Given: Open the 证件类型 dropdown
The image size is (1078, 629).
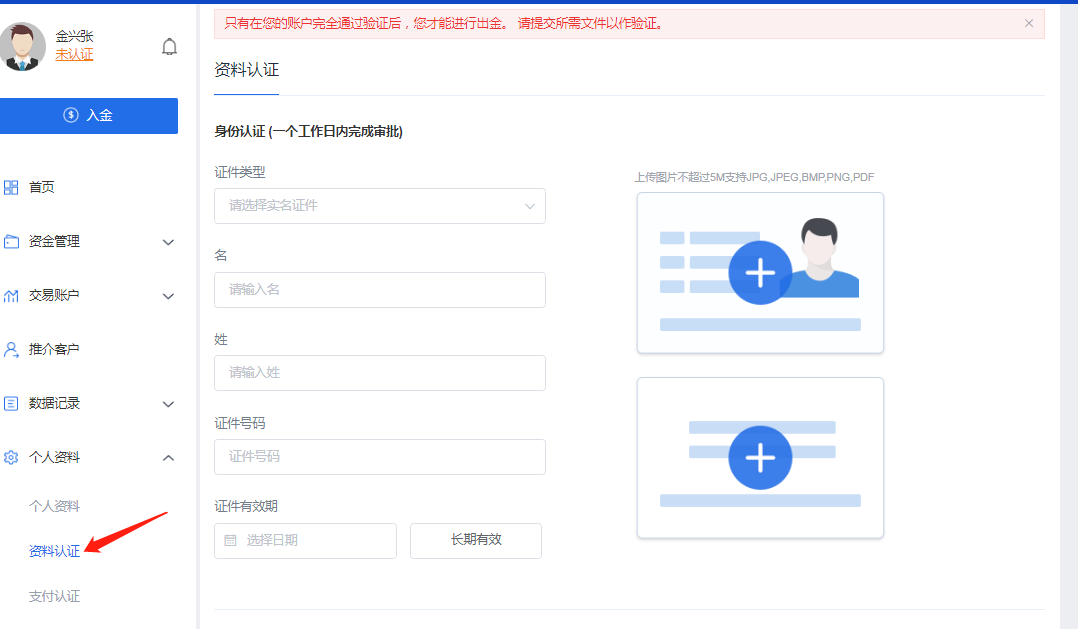Looking at the screenshot, I should 380,206.
